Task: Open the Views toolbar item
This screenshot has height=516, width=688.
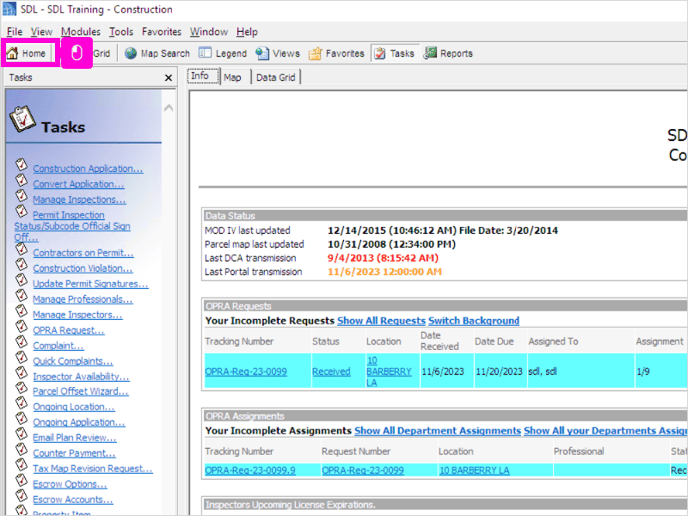Action: (x=278, y=54)
